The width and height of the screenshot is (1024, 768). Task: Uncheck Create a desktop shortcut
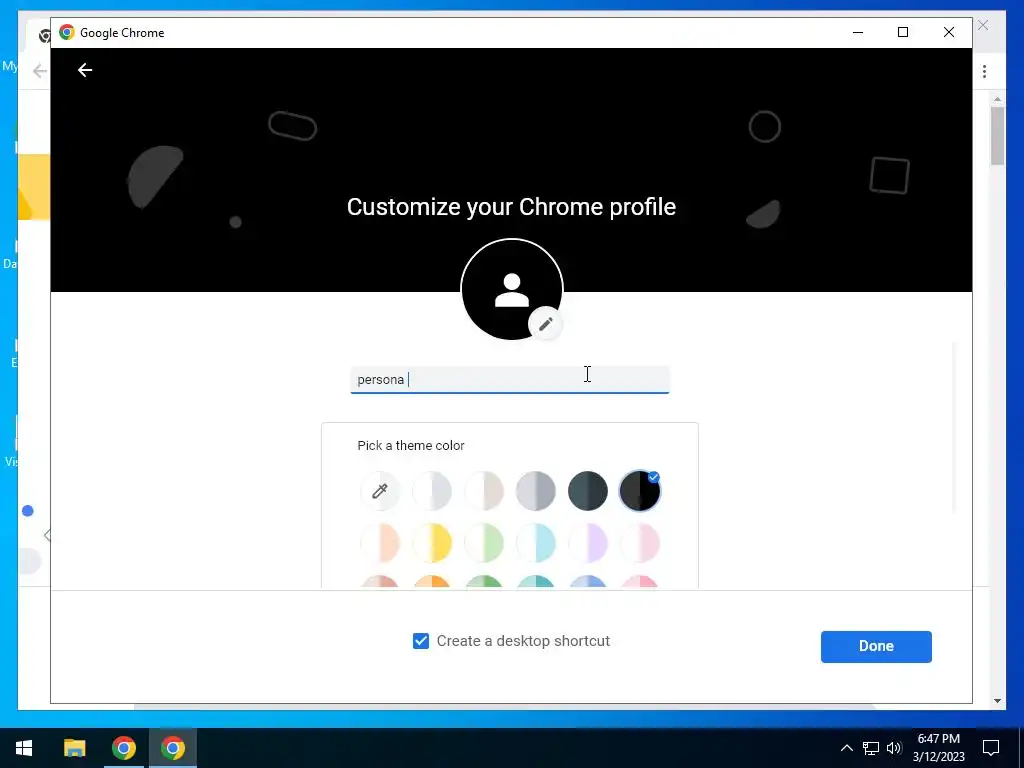[x=421, y=641]
